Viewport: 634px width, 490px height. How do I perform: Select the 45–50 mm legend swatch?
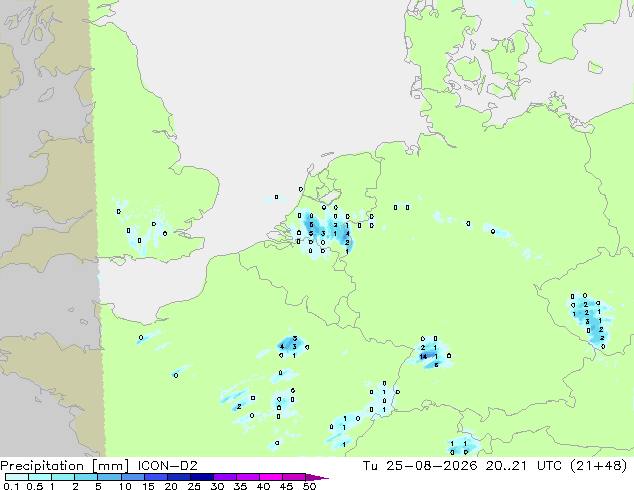coord(294,477)
